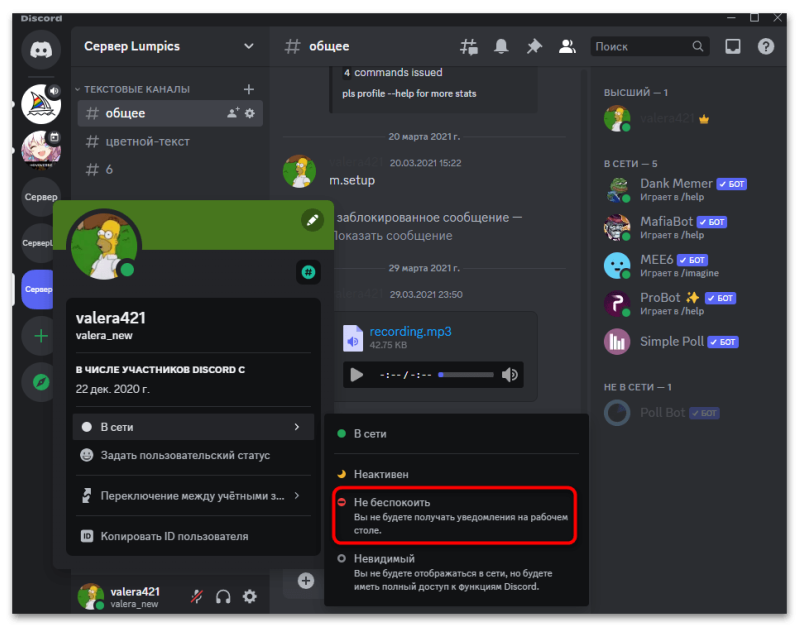Play recording.mp3 audio
The height and width of the screenshot is (627, 800).
click(x=357, y=375)
